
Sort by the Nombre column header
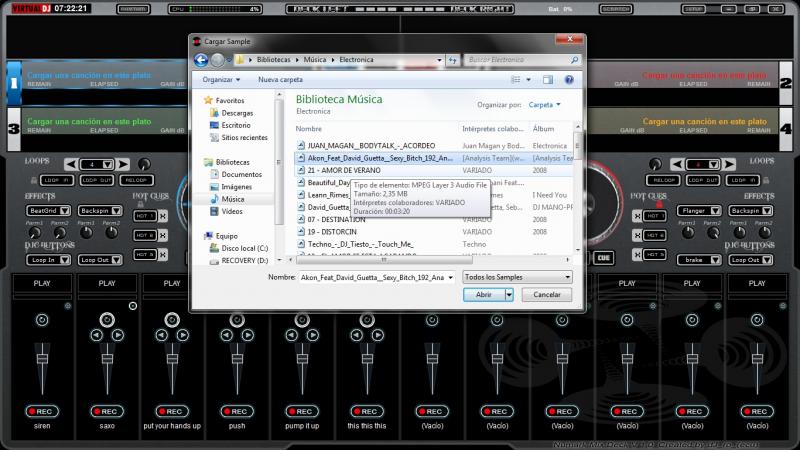(309, 129)
